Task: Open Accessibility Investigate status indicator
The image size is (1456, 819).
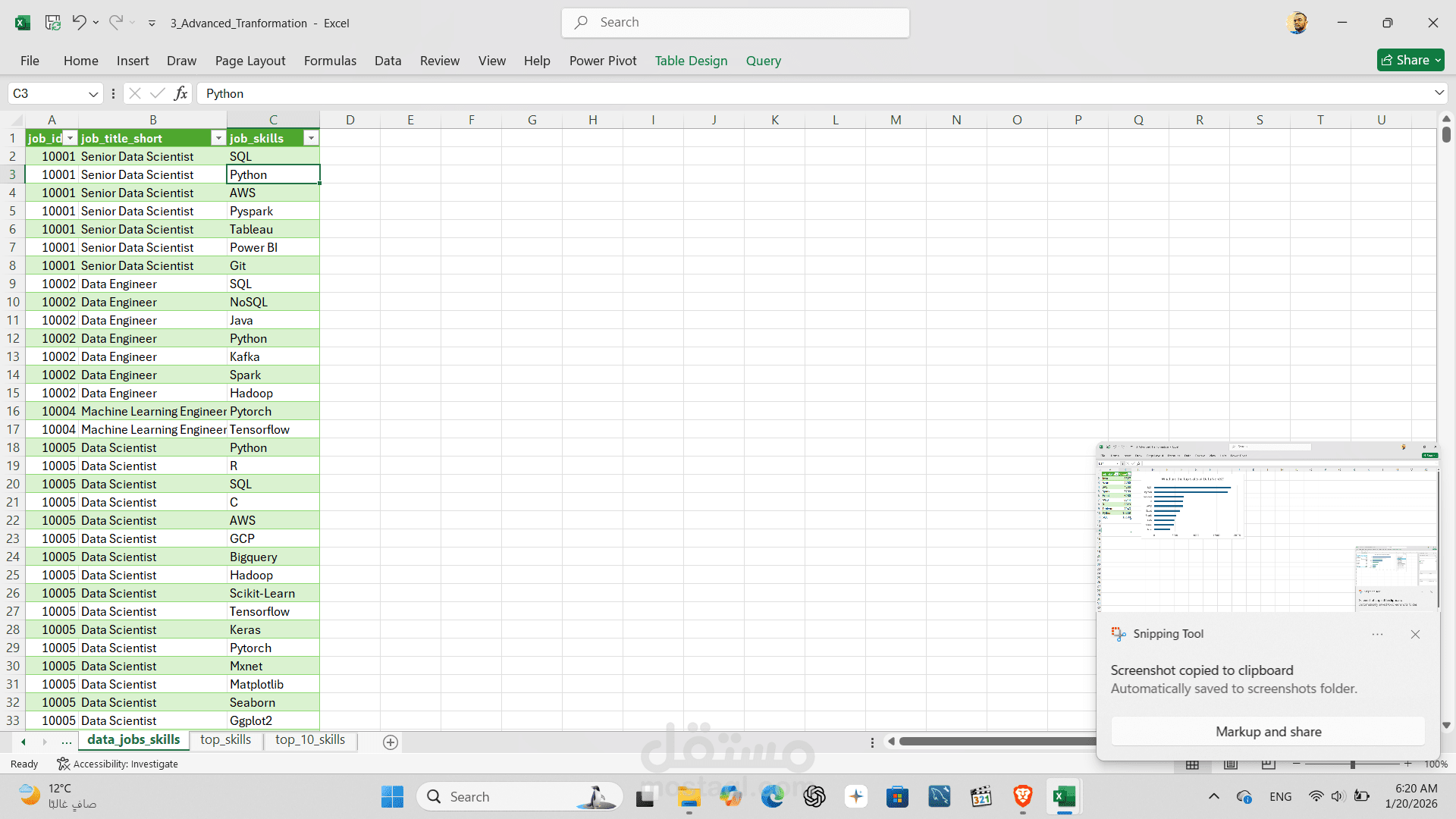Action: (x=118, y=764)
